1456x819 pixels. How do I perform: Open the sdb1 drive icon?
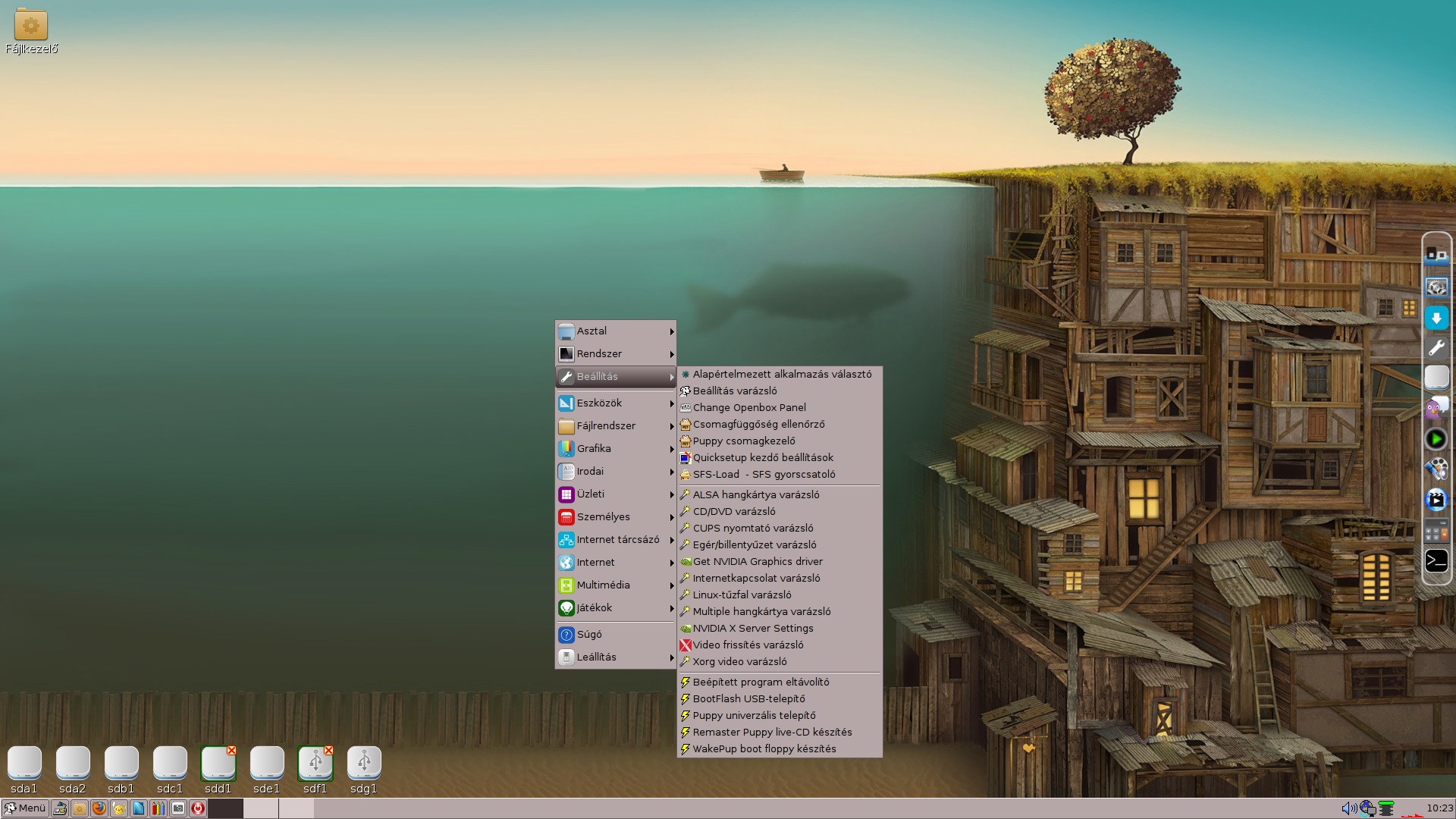click(121, 770)
